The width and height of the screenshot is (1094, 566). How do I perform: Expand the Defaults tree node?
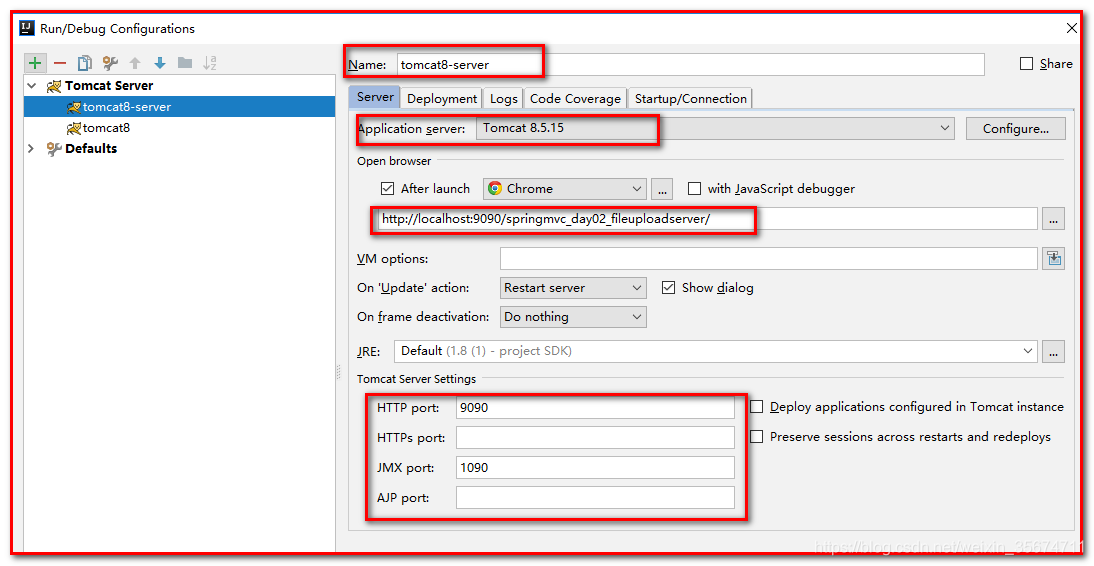(31, 149)
